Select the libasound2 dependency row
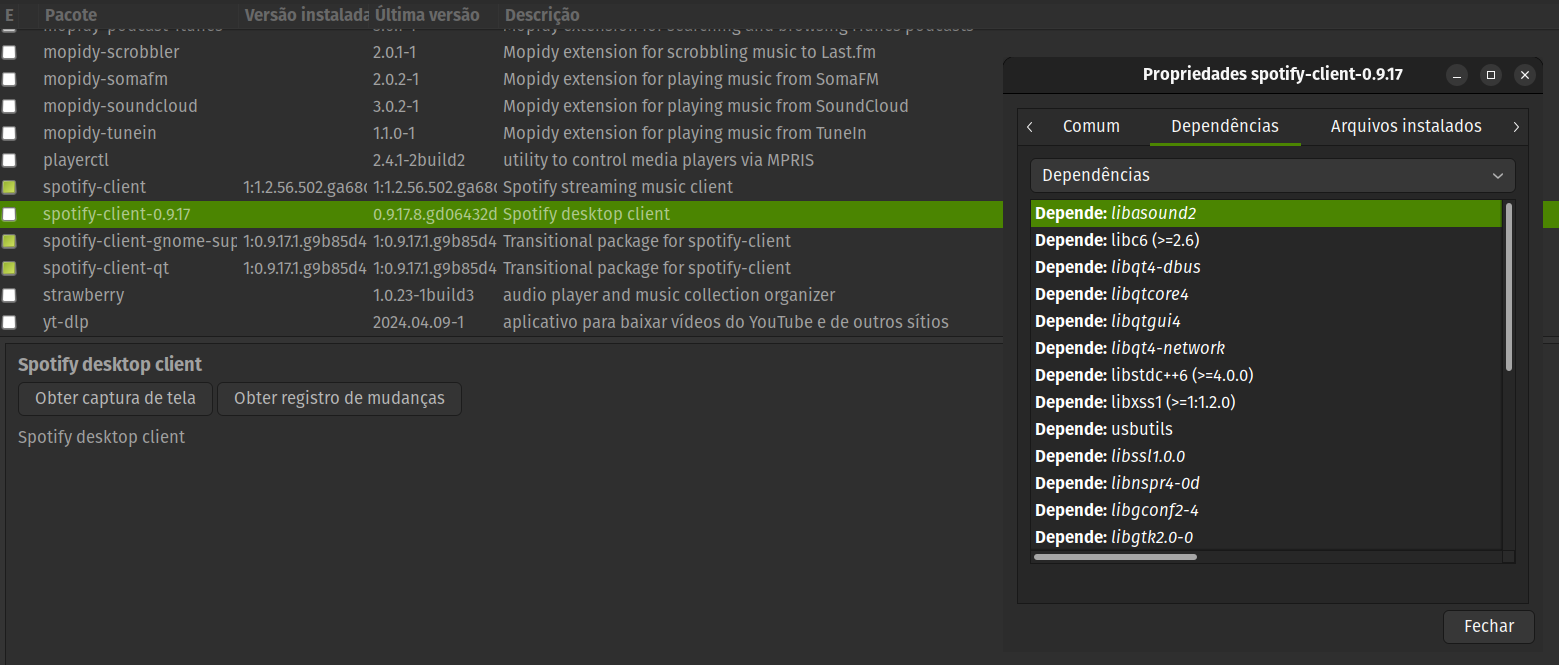 coord(1266,214)
